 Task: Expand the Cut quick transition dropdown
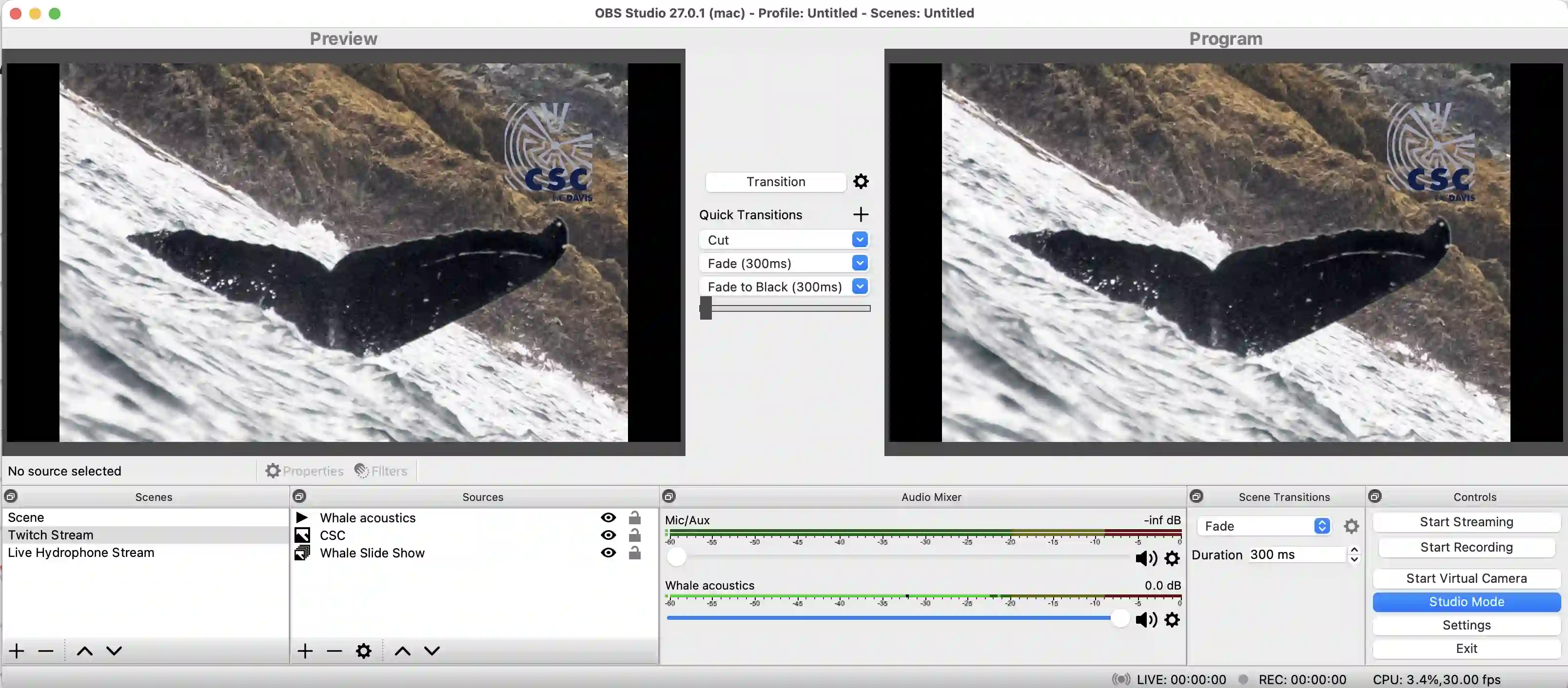pyautogui.click(x=860, y=240)
